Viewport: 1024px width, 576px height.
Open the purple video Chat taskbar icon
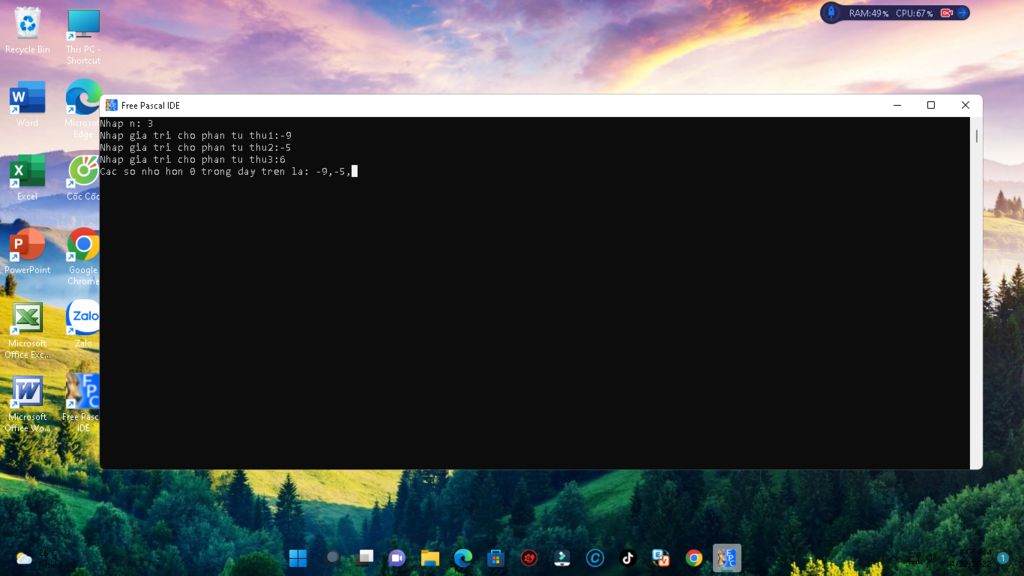click(397, 558)
